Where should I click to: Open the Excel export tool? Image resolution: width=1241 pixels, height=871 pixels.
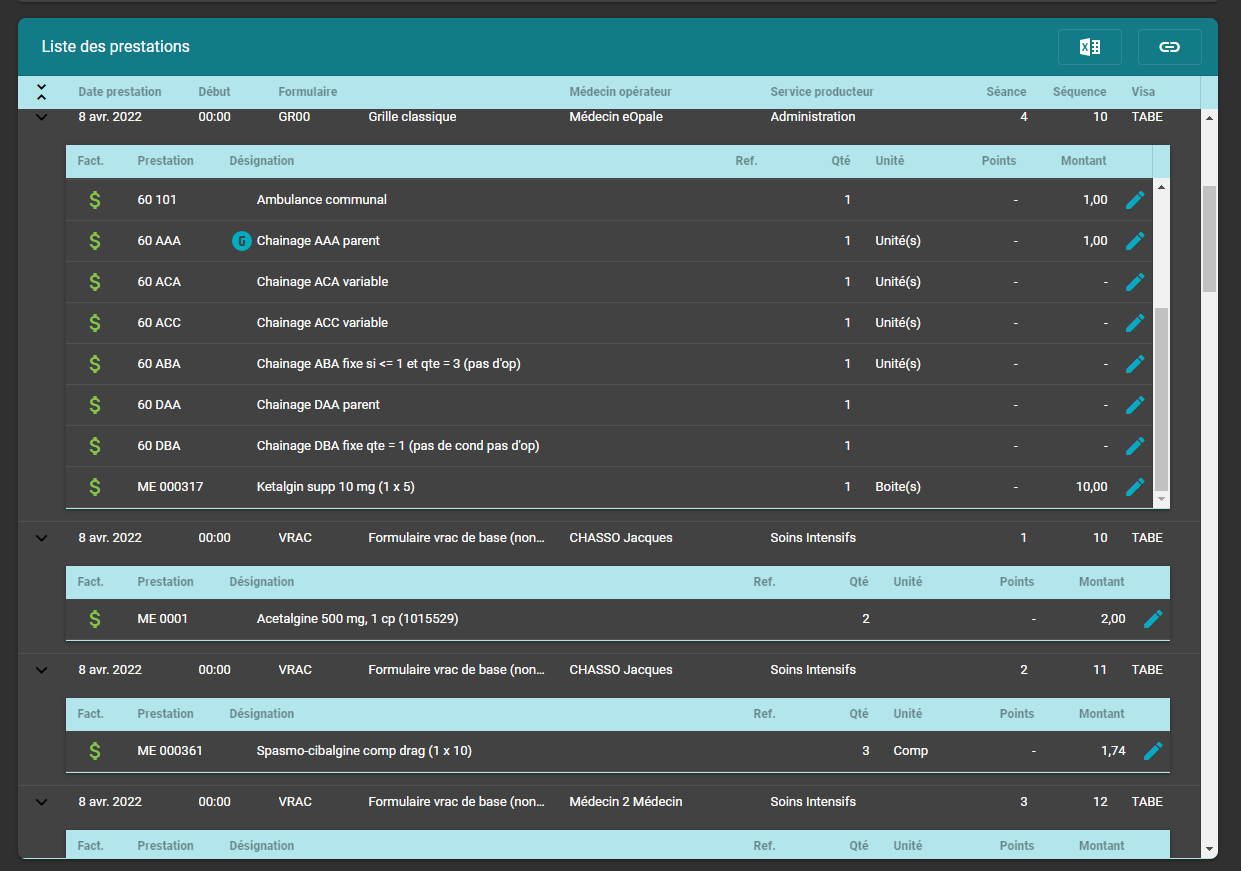1089,46
